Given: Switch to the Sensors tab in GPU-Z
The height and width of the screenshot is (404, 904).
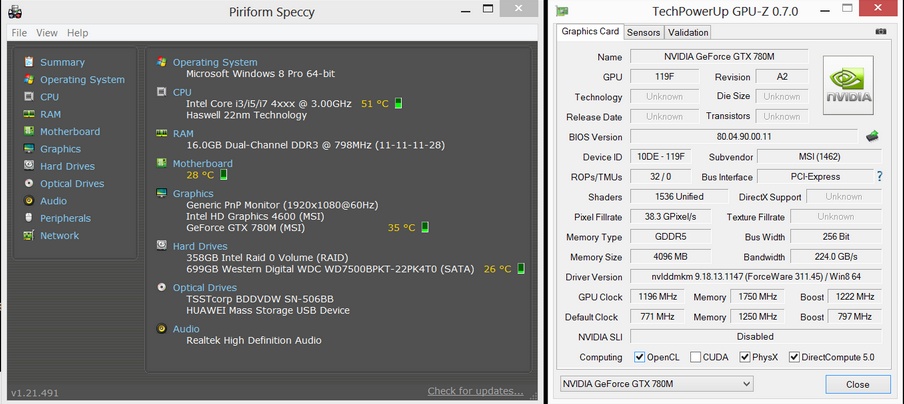Looking at the screenshot, I should (x=643, y=32).
